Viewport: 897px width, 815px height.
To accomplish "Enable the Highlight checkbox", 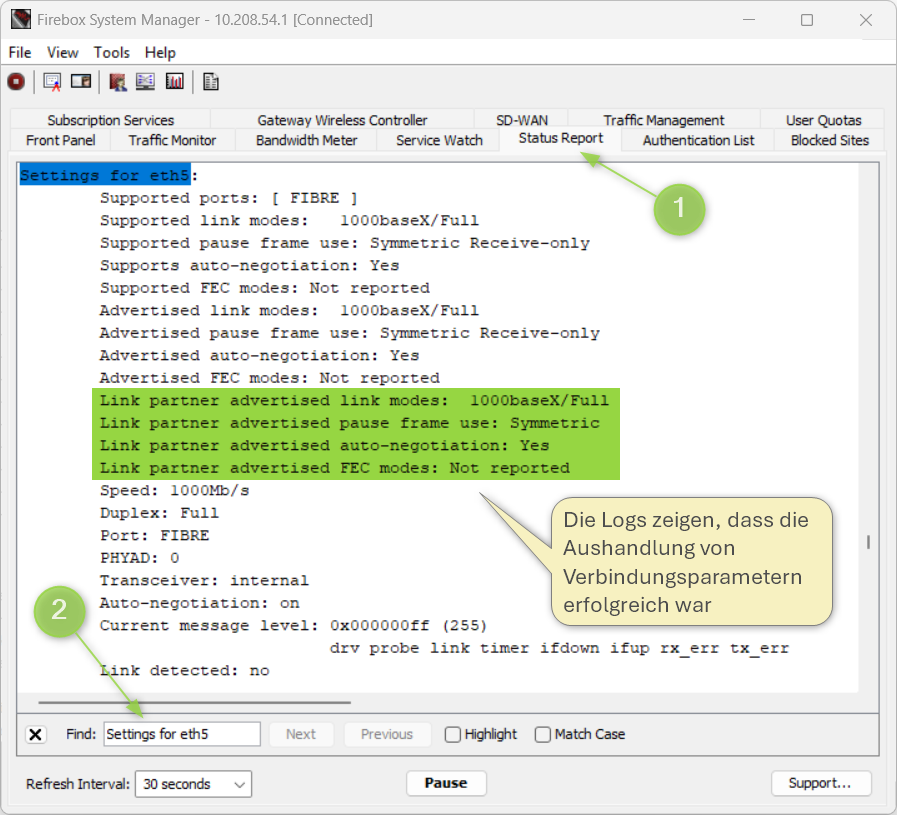I will pos(453,735).
